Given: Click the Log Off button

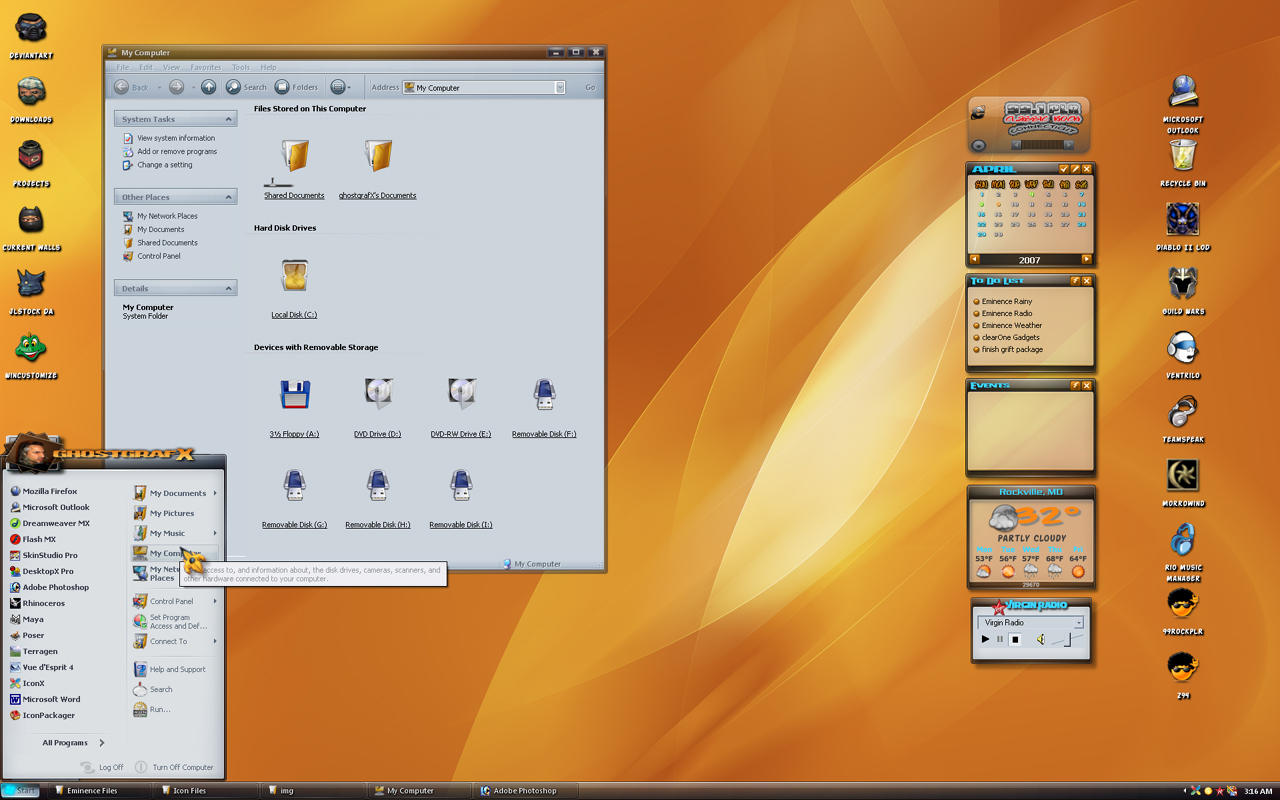Looking at the screenshot, I should pos(103,767).
